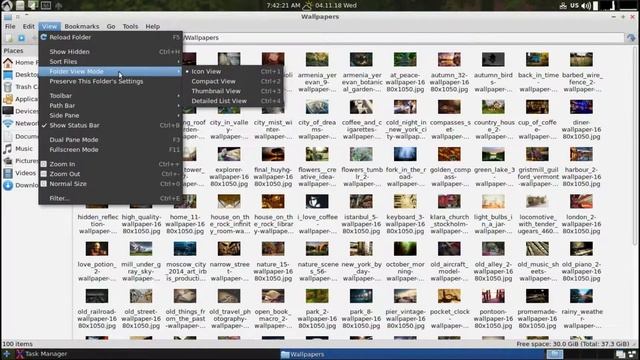Open the File menu
This screenshot has height=360, width=640.
[x=10, y=26]
